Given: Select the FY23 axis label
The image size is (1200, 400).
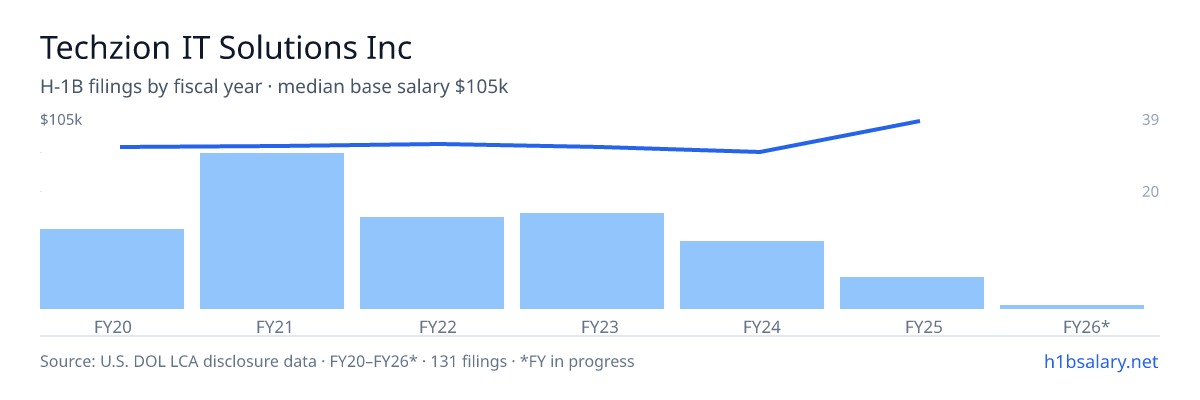Looking at the screenshot, I should click(x=592, y=326).
